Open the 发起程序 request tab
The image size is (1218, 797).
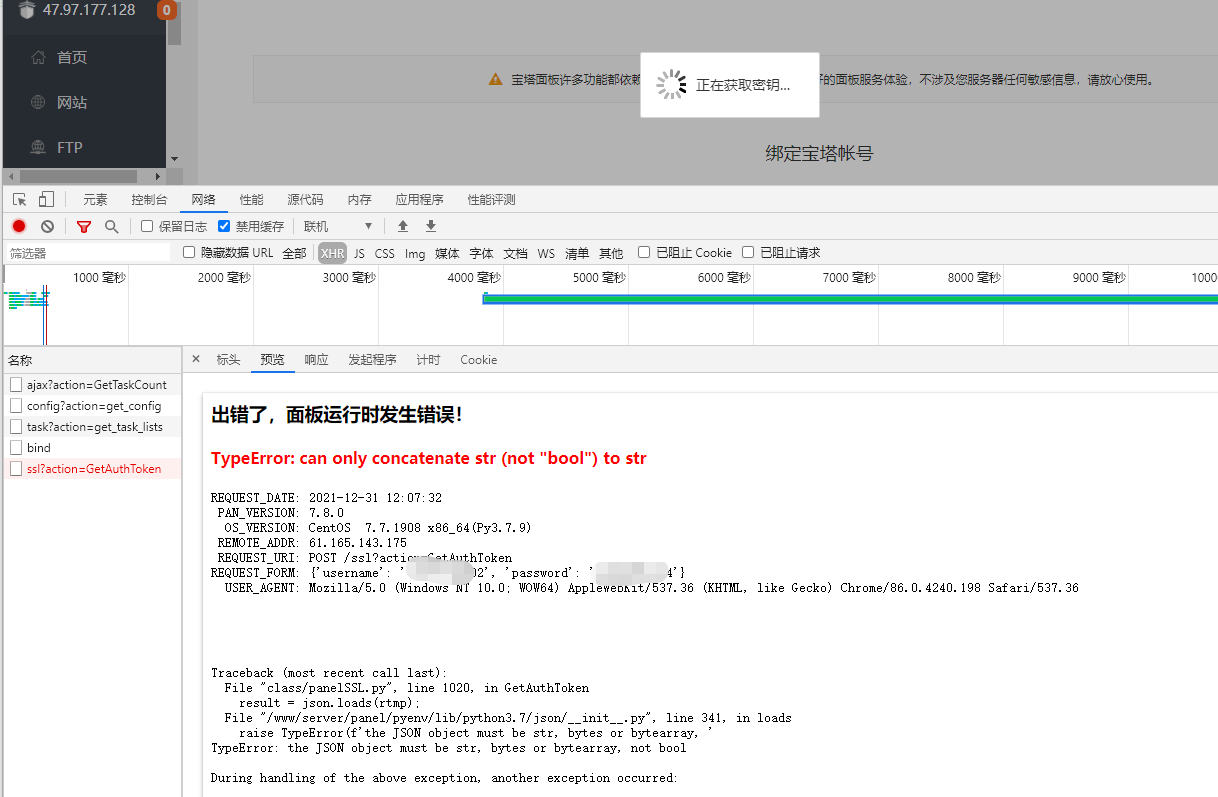click(x=372, y=360)
